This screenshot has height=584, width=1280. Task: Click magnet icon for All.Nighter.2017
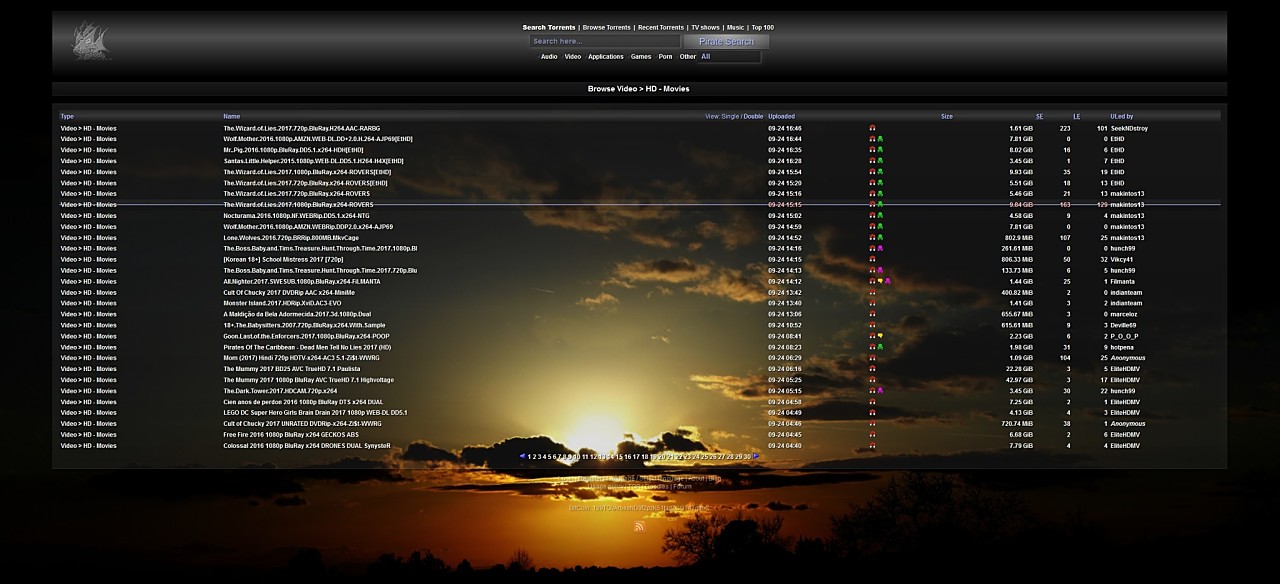click(872, 282)
